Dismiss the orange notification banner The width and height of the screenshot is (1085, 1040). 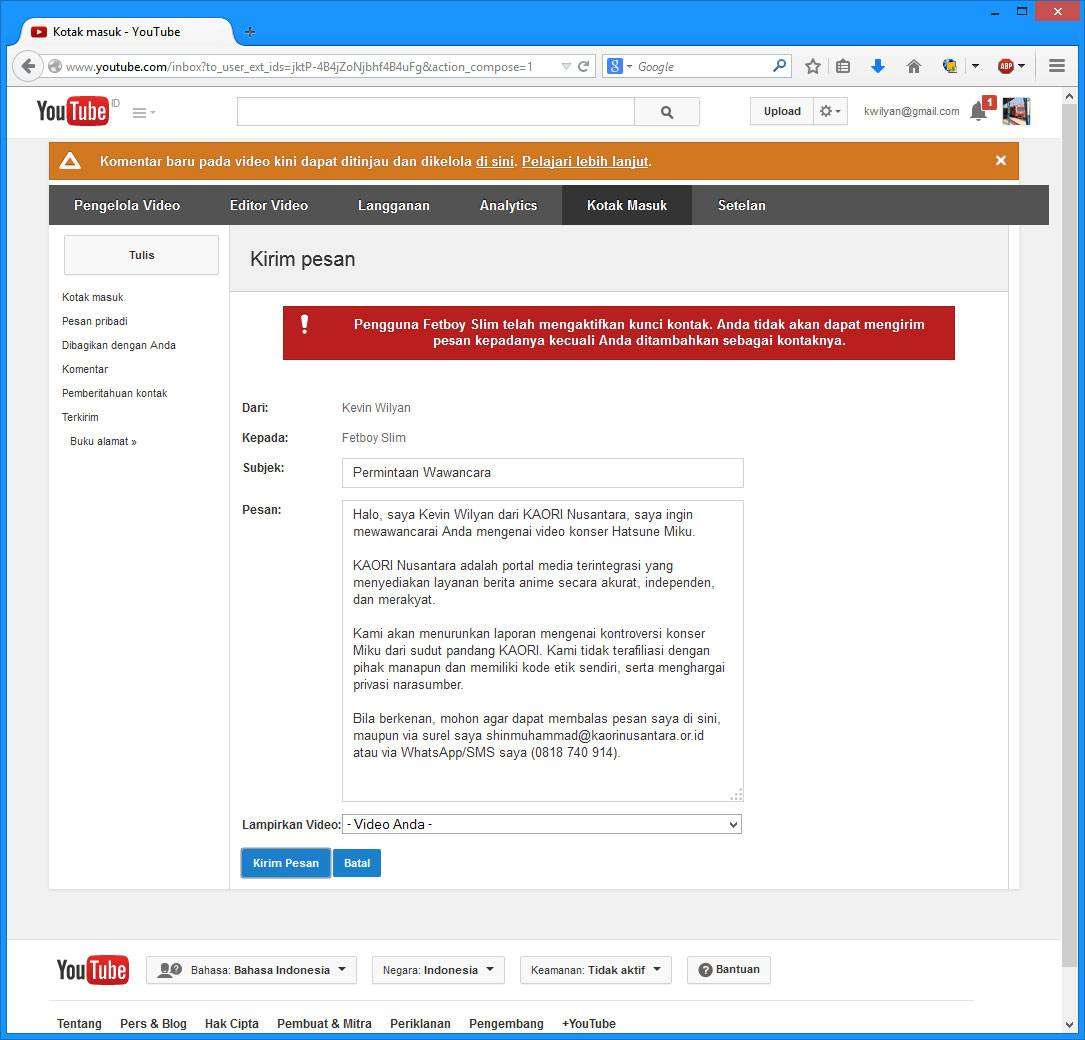(x=1000, y=160)
